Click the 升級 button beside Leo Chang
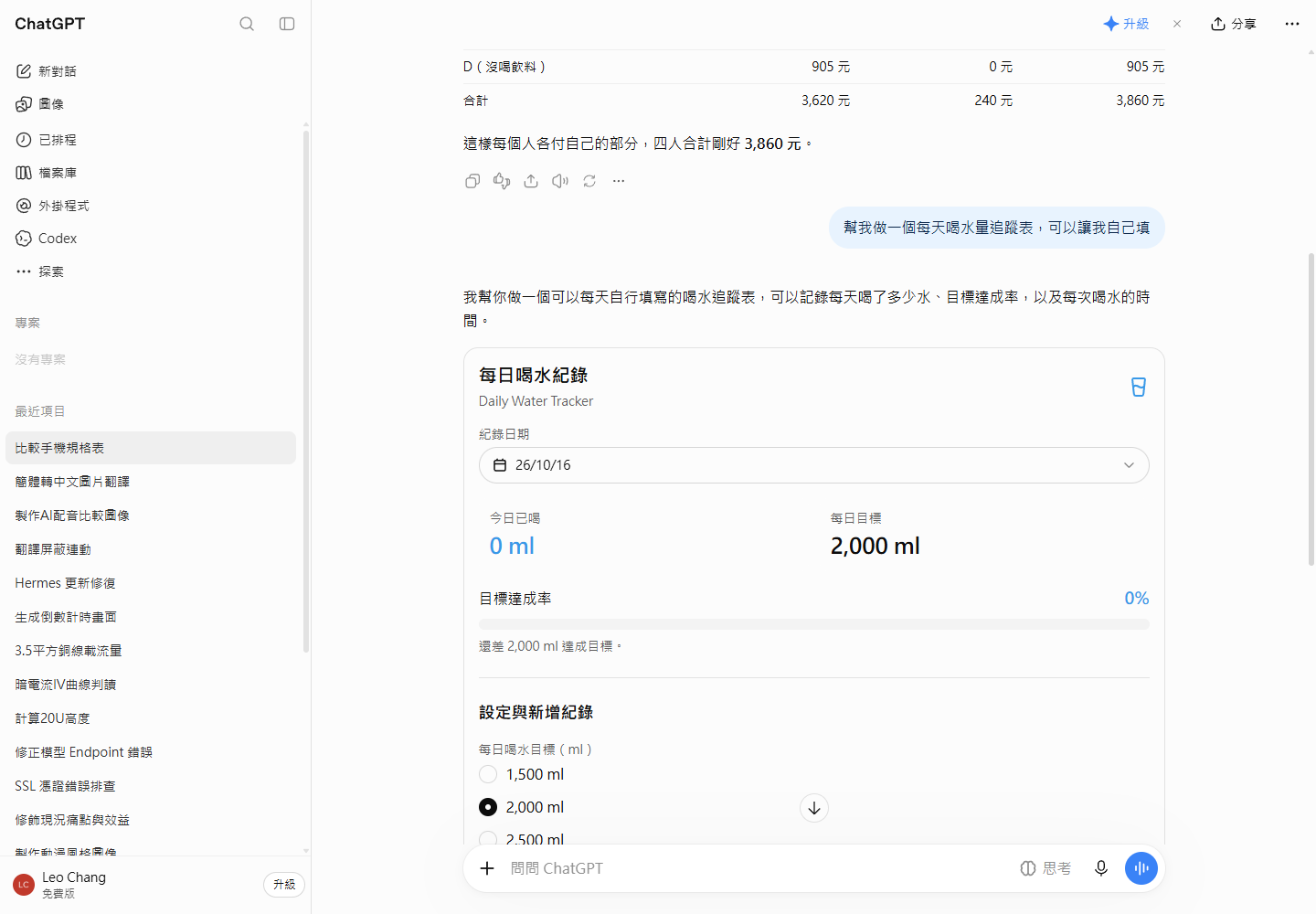 click(284, 885)
